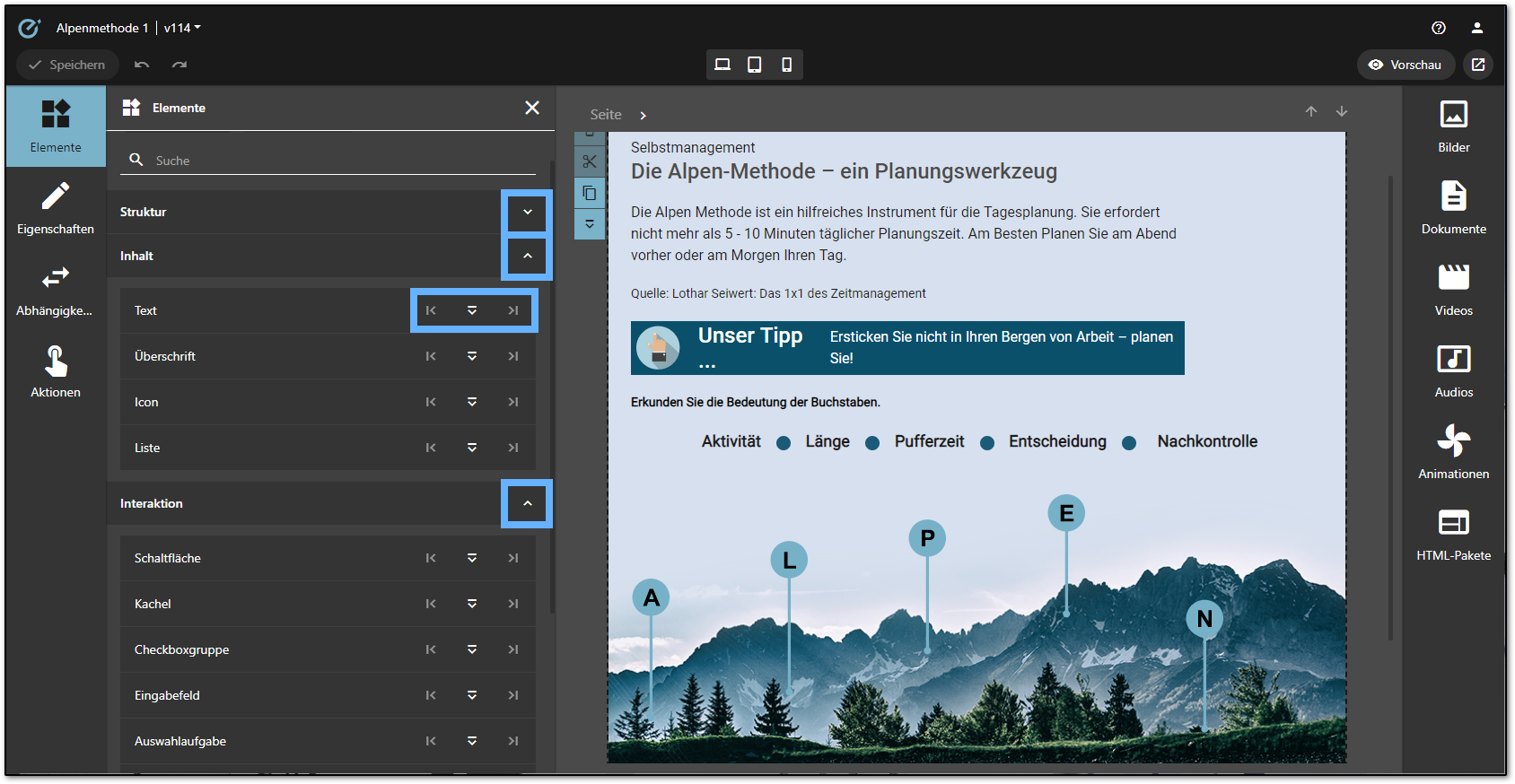The width and height of the screenshot is (1515, 784).
Task: Insert Icon element at the end
Action: point(513,402)
